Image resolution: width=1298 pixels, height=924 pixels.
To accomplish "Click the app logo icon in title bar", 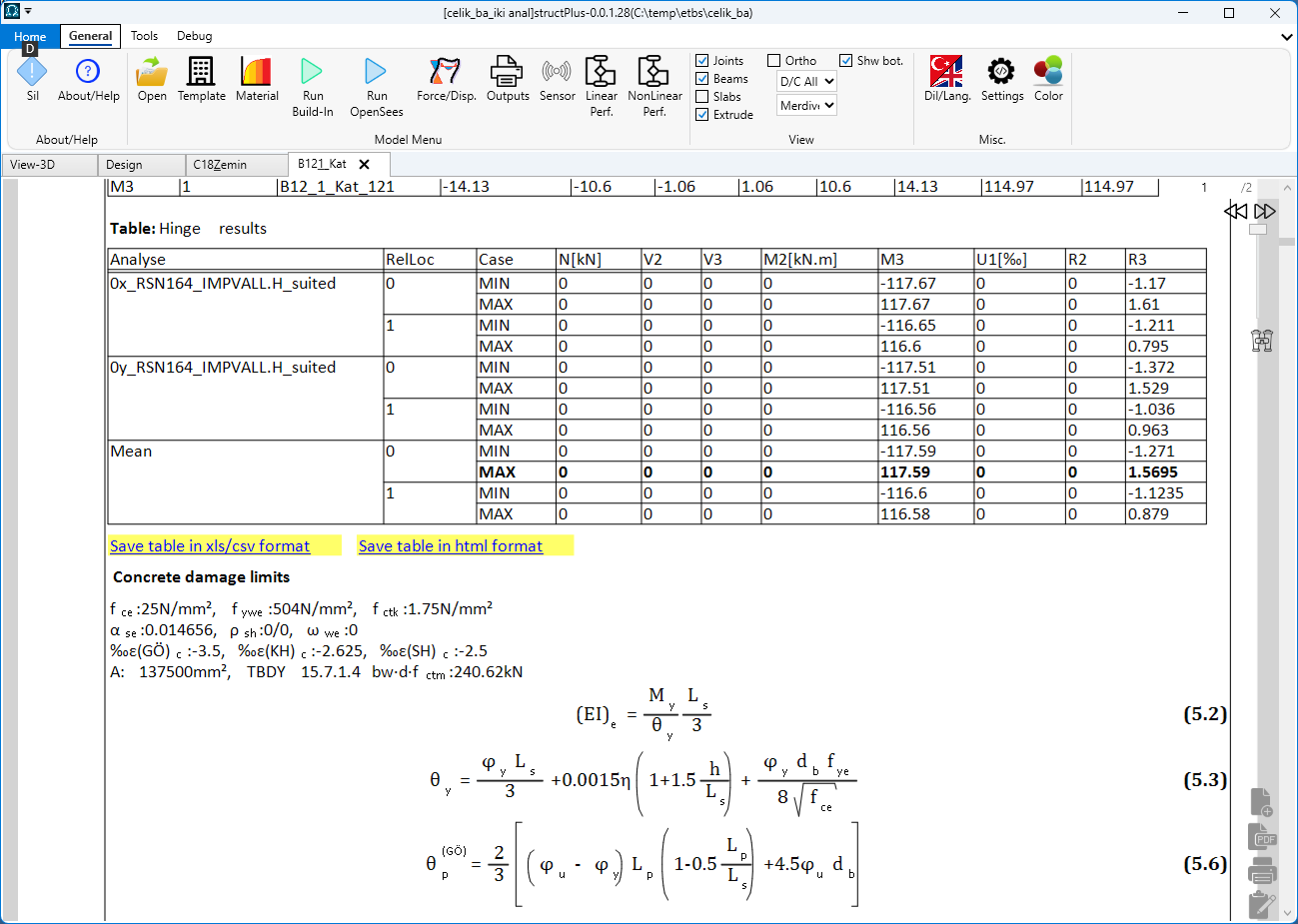I will (12, 12).
